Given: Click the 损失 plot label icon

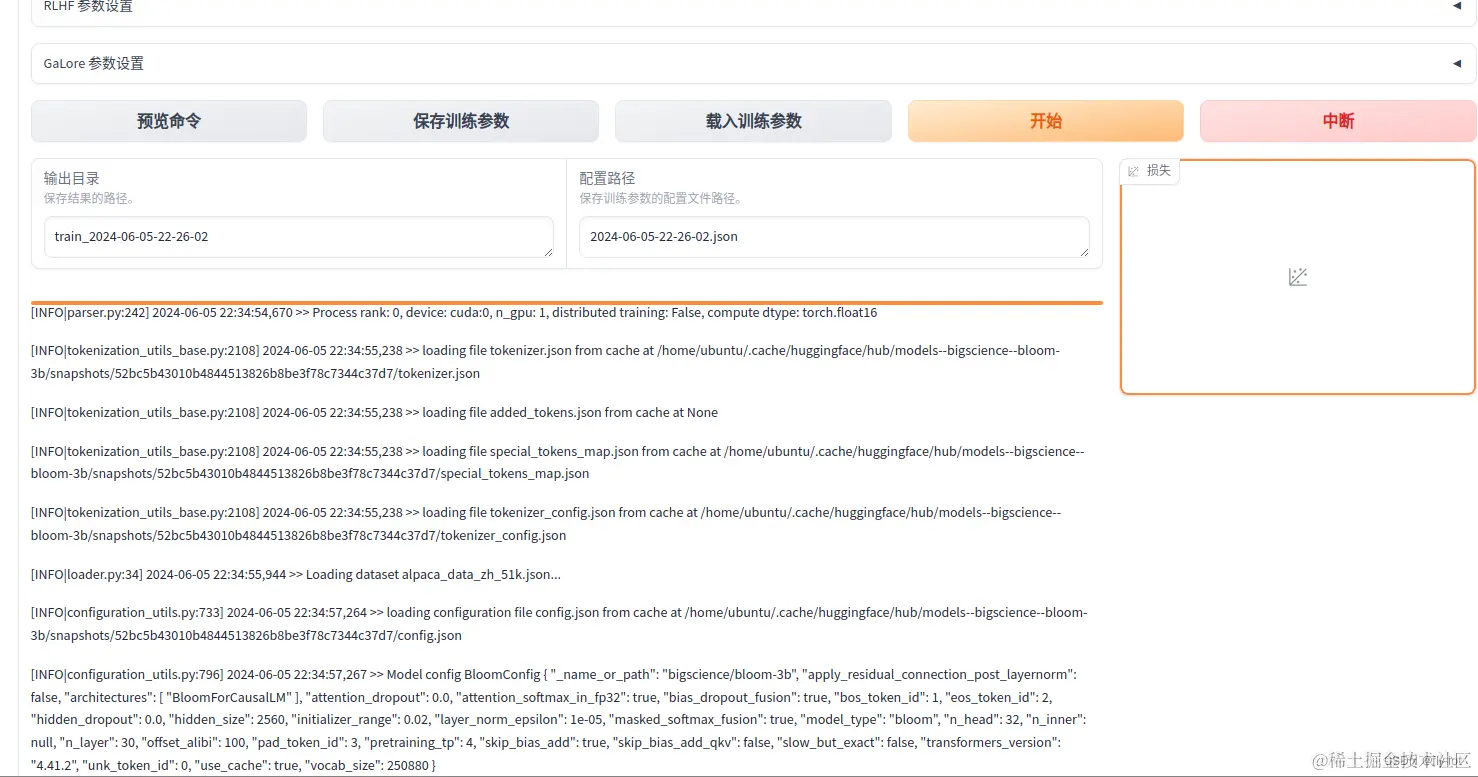Looking at the screenshot, I should pyautogui.click(x=1134, y=171).
